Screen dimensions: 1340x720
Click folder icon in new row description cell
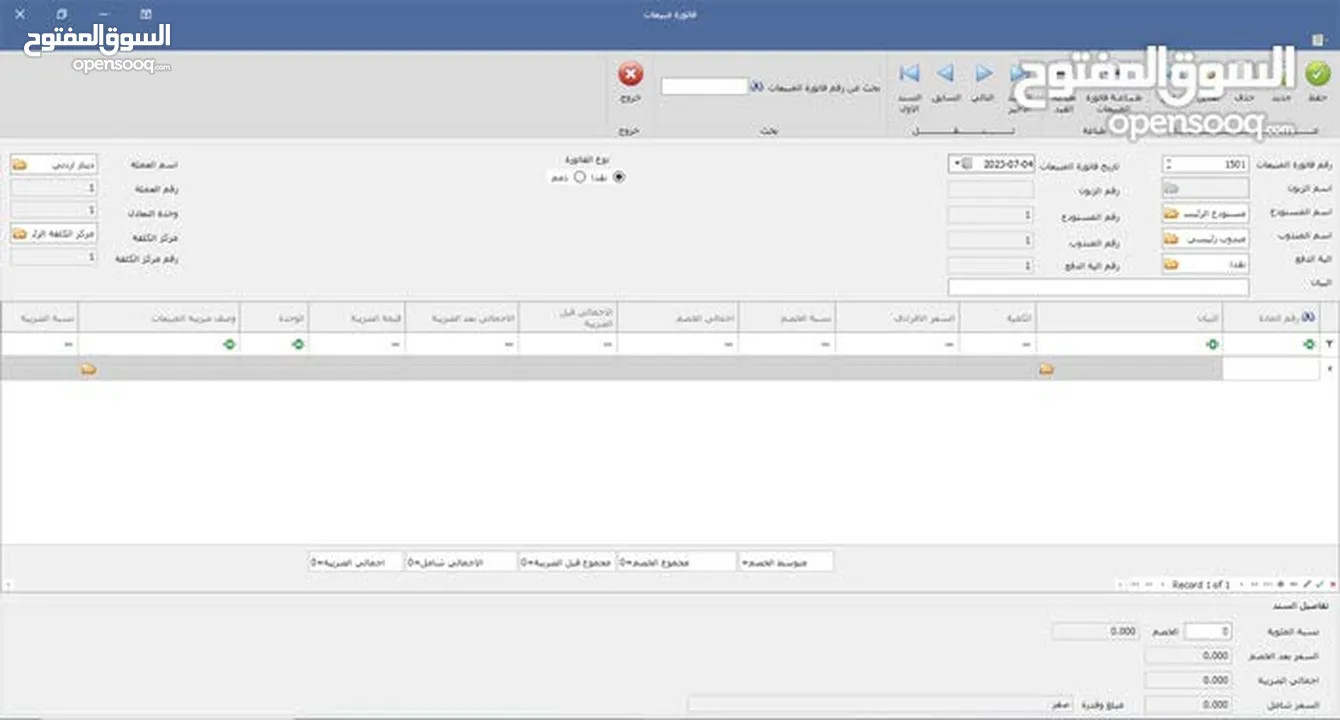pos(1046,369)
